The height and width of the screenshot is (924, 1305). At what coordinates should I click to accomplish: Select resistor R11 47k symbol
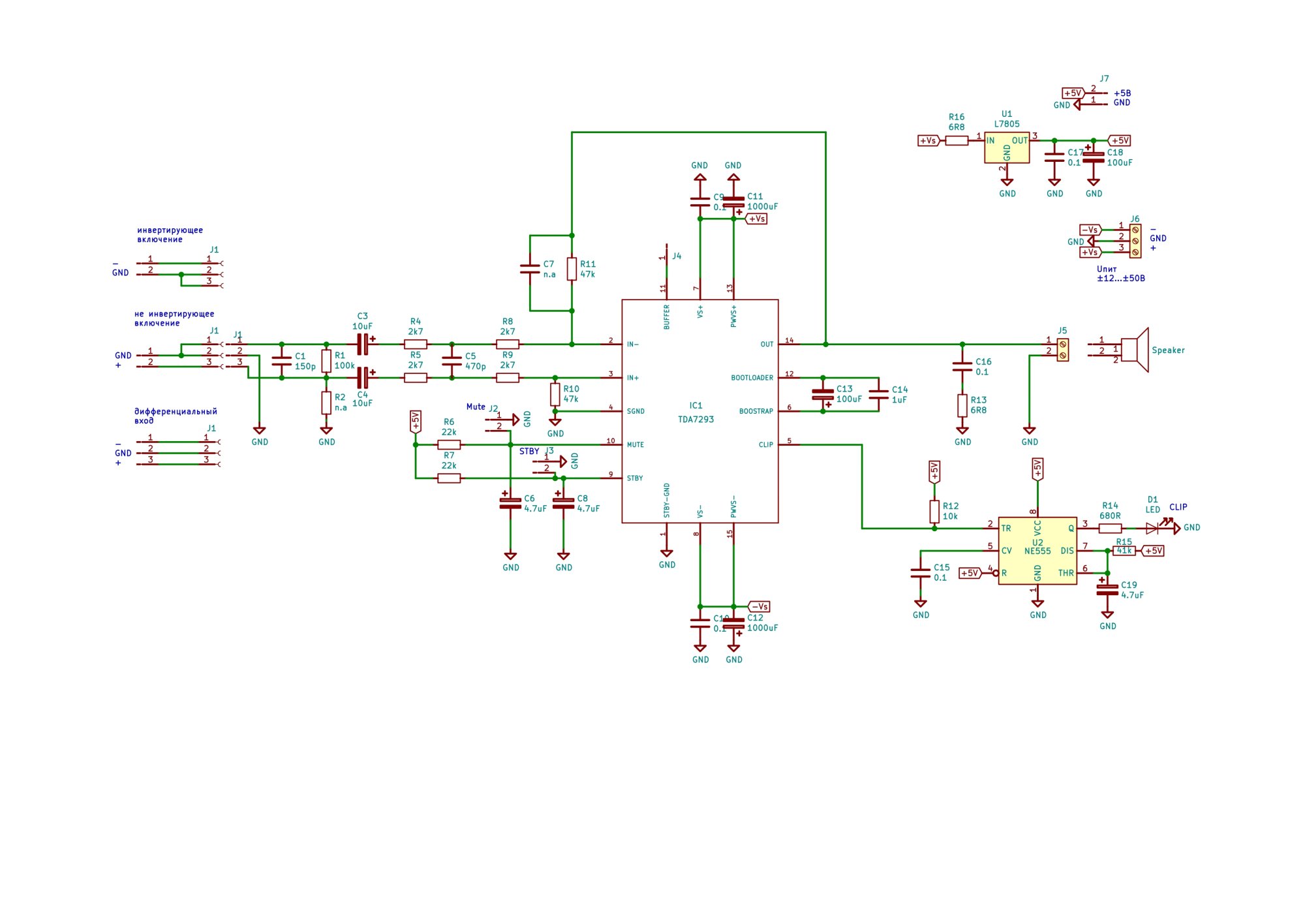point(572,269)
